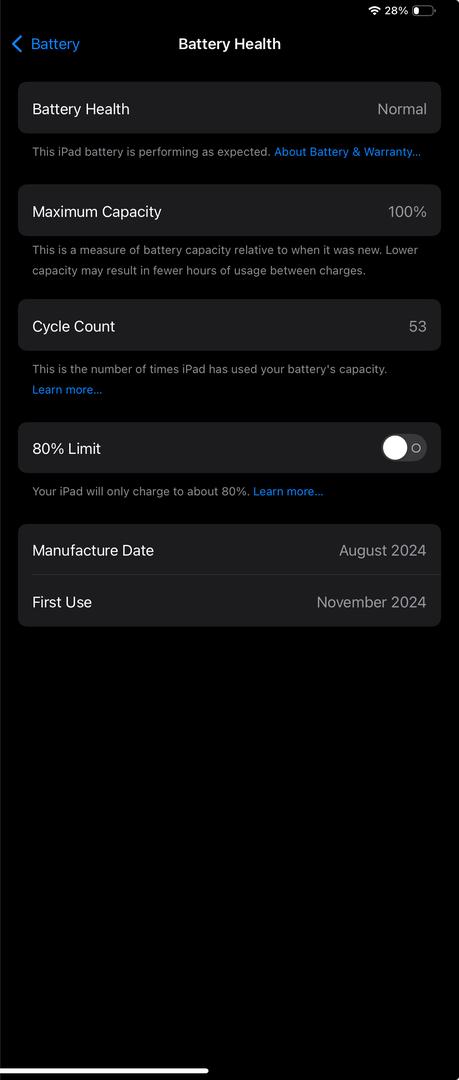Tap the Normal health status value
The width and height of the screenshot is (459, 1080).
(402, 109)
